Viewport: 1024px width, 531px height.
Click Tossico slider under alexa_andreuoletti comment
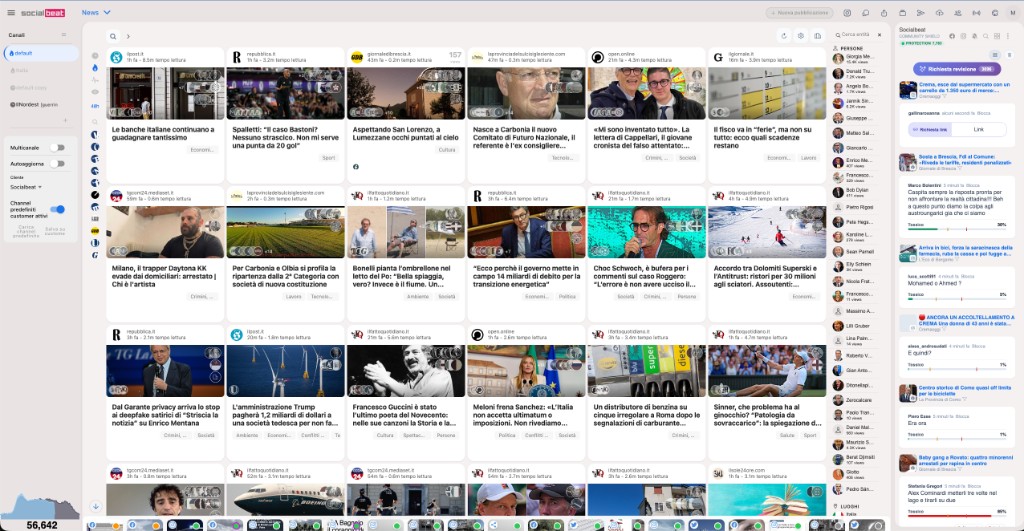(x=957, y=368)
